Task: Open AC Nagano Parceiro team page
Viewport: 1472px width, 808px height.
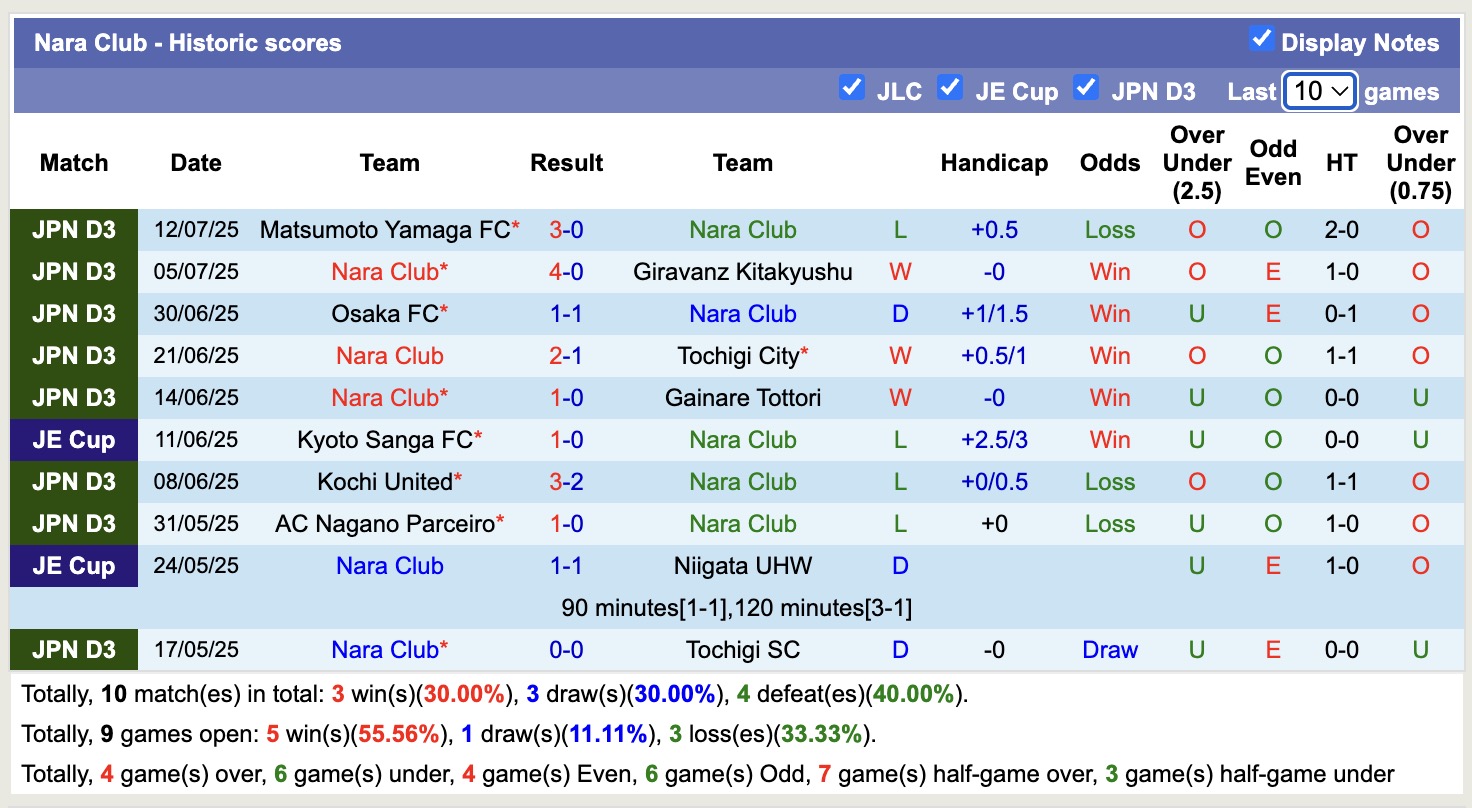Action: click(384, 524)
